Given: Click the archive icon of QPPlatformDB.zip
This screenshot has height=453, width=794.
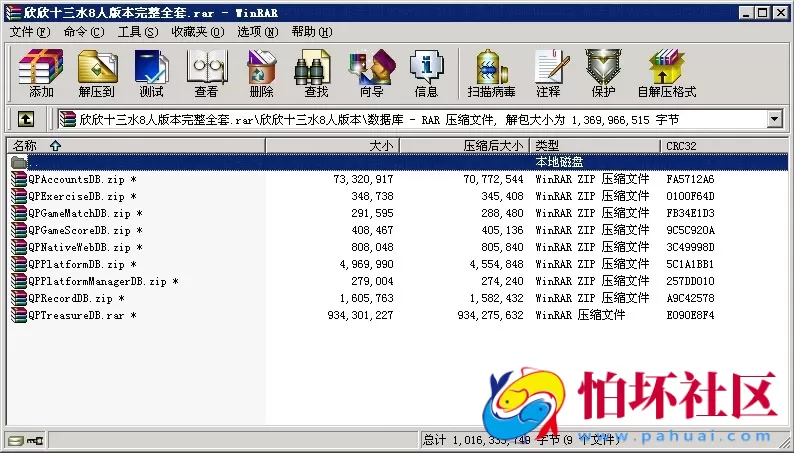Looking at the screenshot, I should [x=19, y=264].
